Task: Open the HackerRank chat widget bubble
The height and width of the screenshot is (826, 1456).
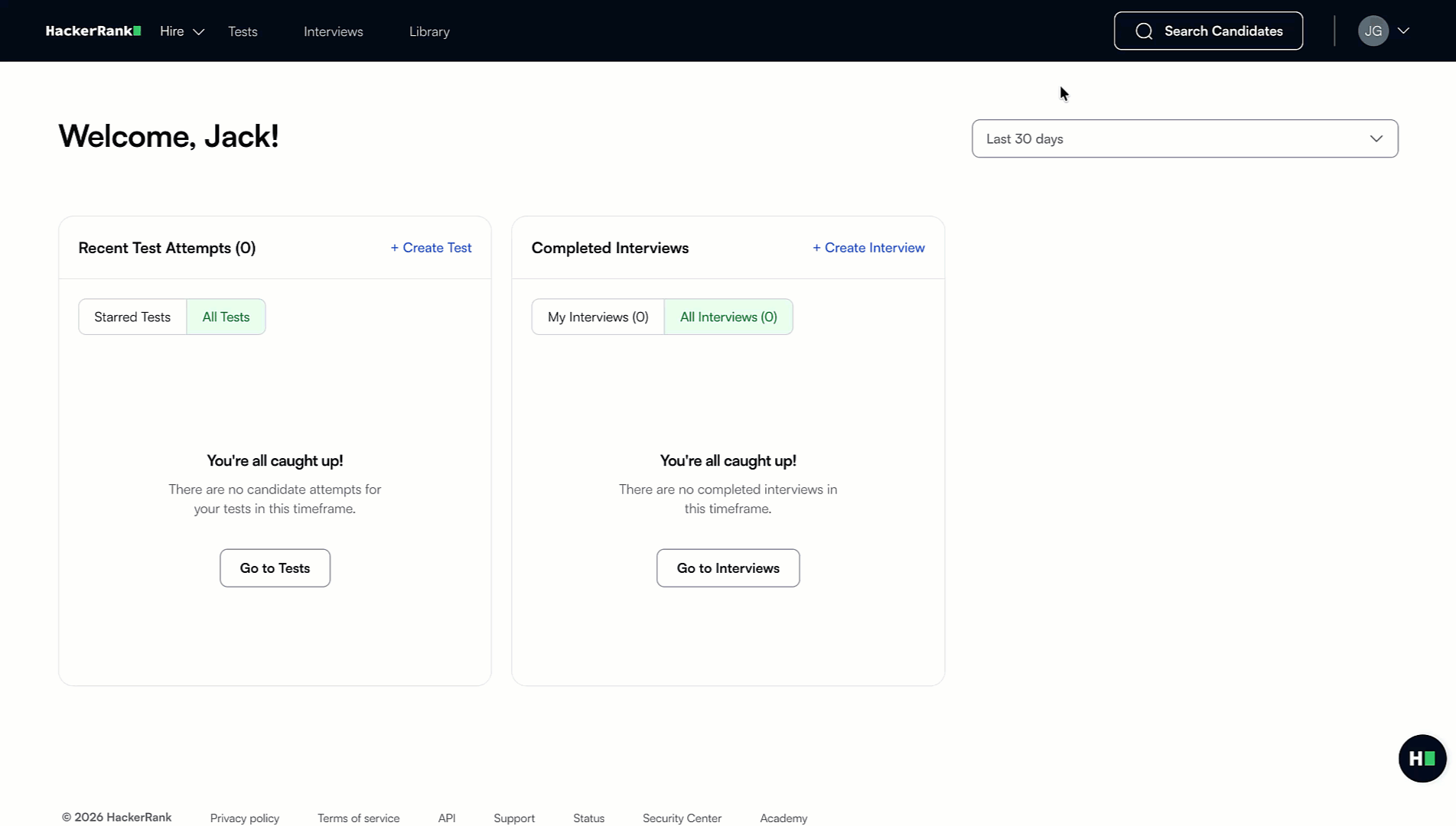Action: [1422, 758]
